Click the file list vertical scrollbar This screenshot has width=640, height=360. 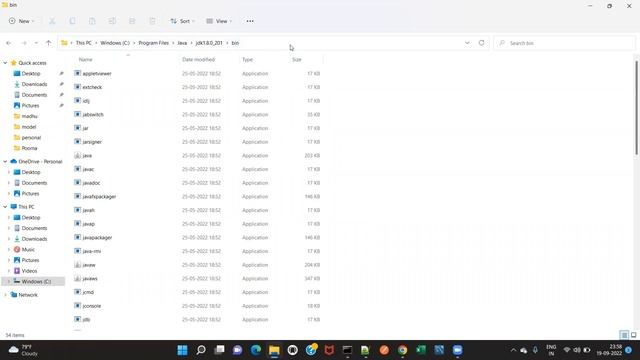click(637, 108)
